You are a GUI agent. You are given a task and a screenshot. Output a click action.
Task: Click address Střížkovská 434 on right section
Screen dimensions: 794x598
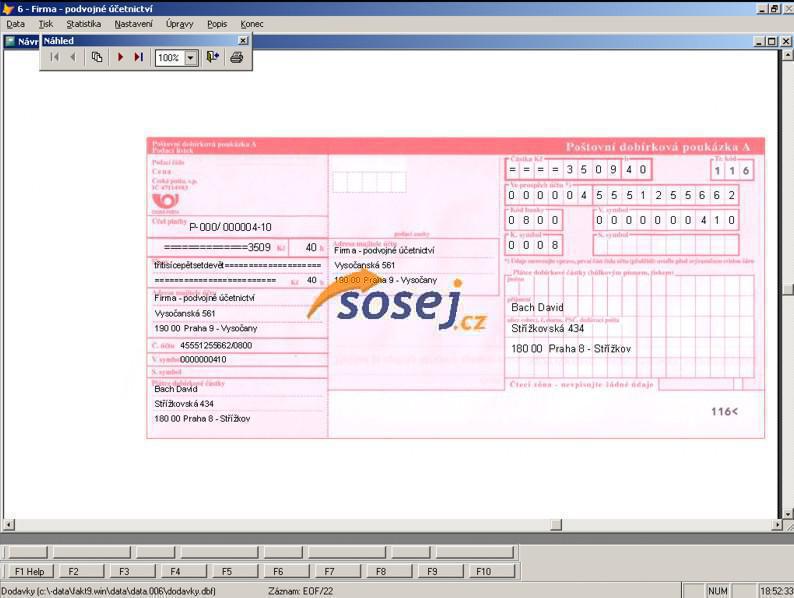click(x=547, y=329)
